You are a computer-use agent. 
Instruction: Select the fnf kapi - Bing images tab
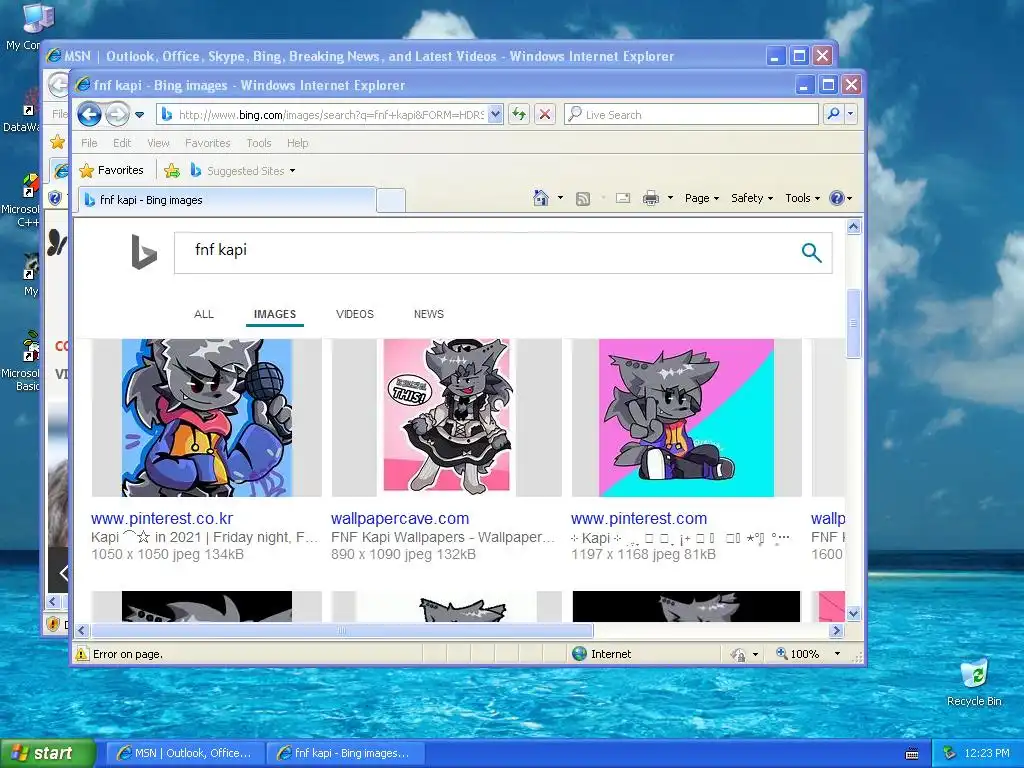tap(227, 200)
